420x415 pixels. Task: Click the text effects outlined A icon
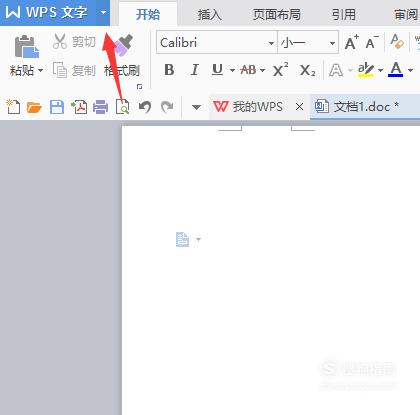click(x=336, y=70)
